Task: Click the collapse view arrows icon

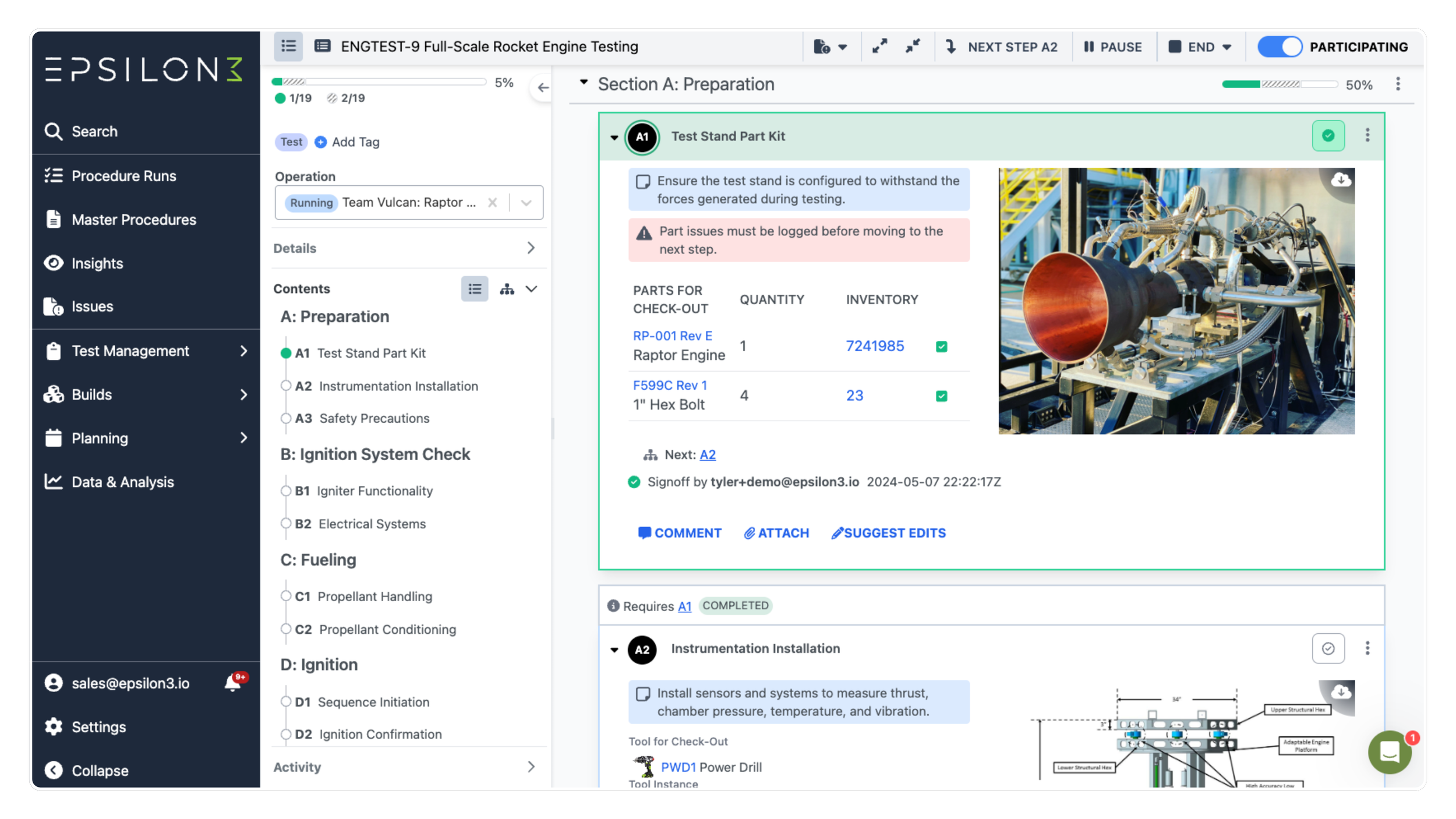Action: (x=912, y=46)
